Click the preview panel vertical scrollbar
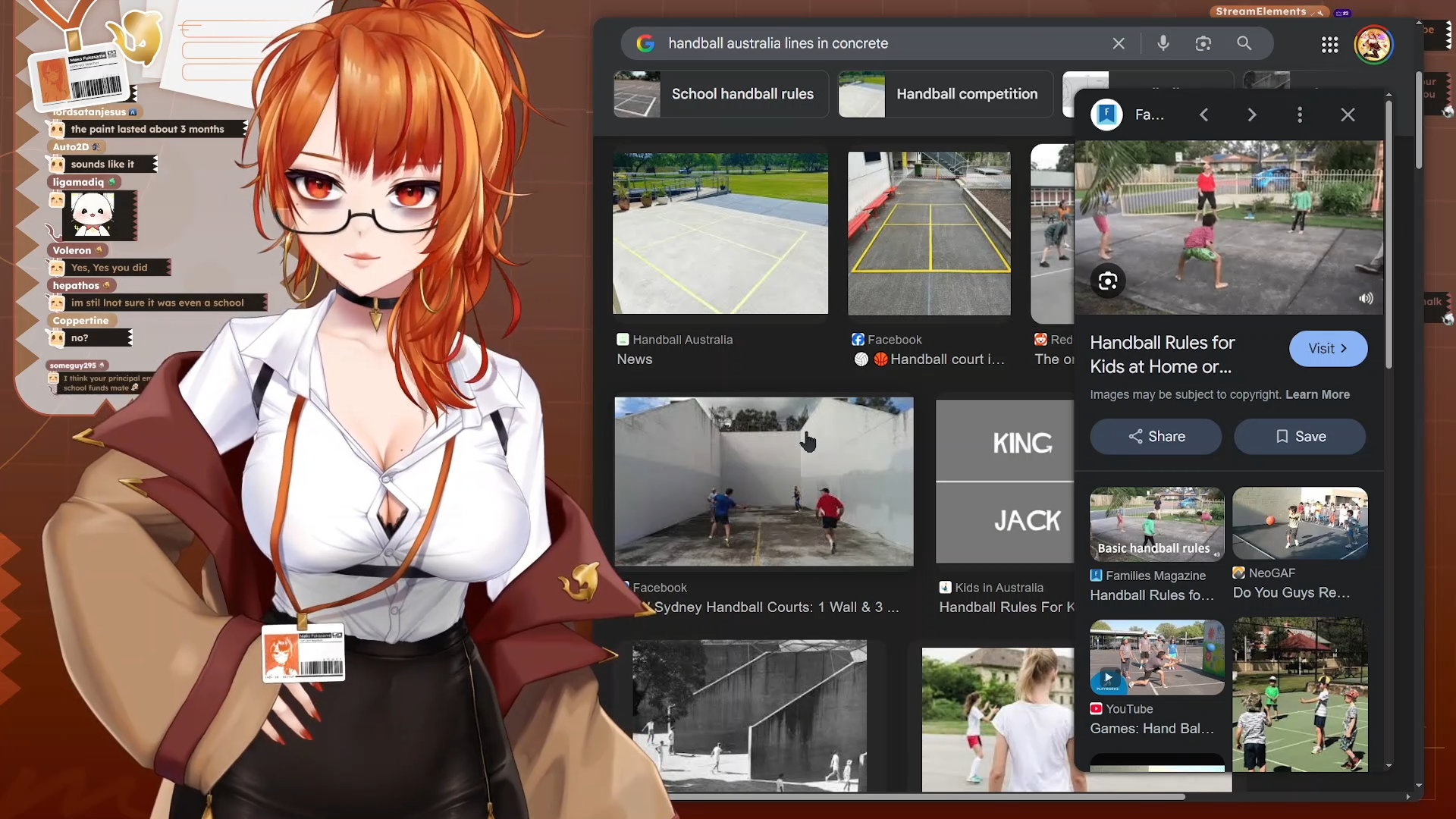 [x=1389, y=235]
